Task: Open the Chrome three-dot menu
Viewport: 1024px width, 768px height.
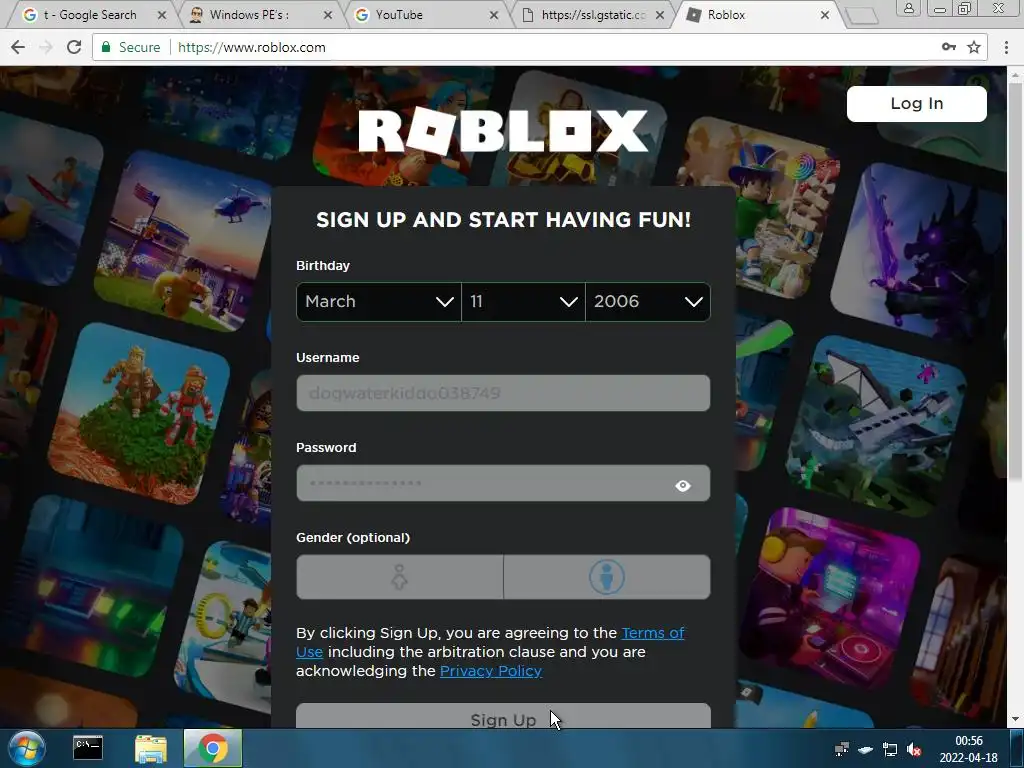Action: (1006, 47)
